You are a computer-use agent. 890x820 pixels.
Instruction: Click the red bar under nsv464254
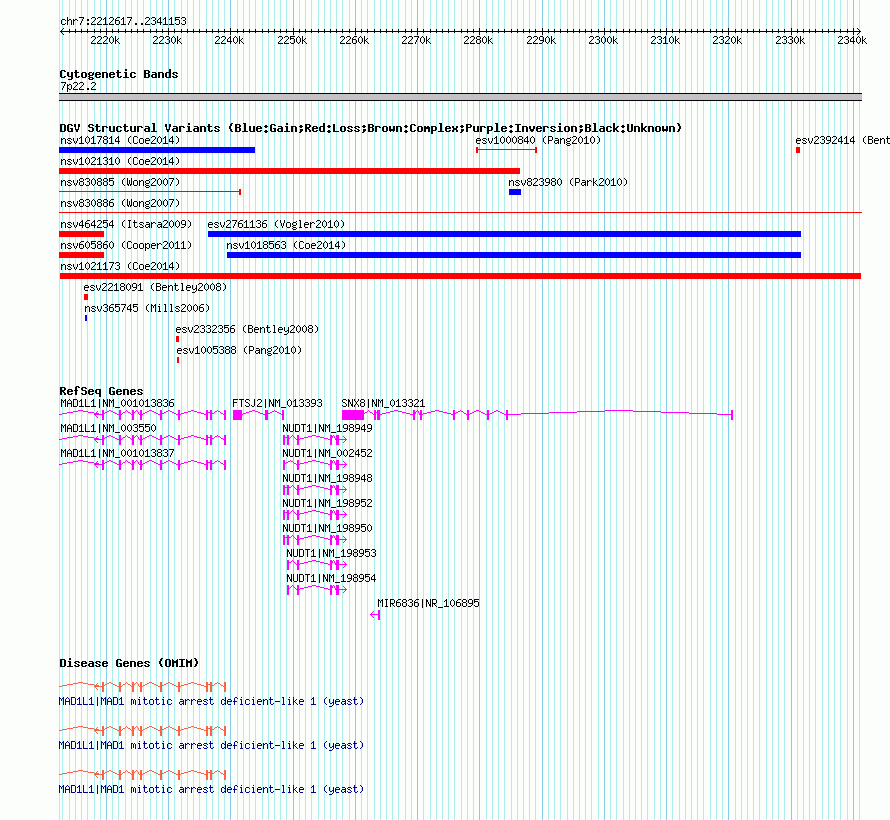[82, 234]
